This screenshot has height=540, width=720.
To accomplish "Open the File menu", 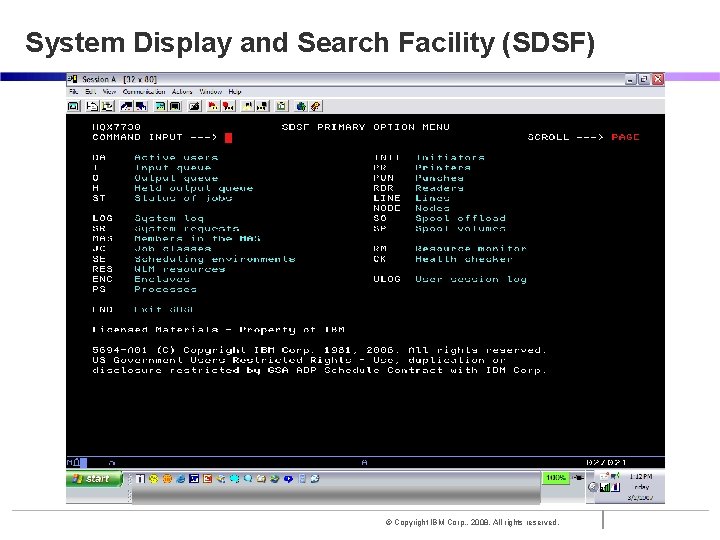I will pyautogui.click(x=73, y=91).
